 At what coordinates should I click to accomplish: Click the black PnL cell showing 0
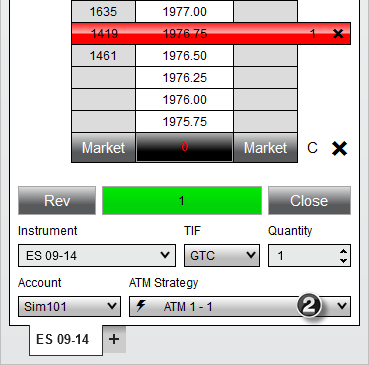[x=184, y=148]
